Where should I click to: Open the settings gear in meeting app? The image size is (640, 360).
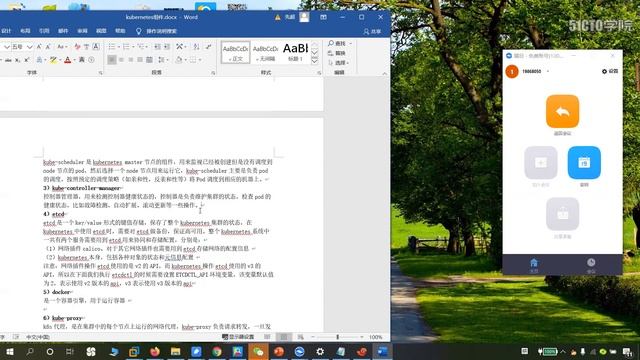point(610,71)
